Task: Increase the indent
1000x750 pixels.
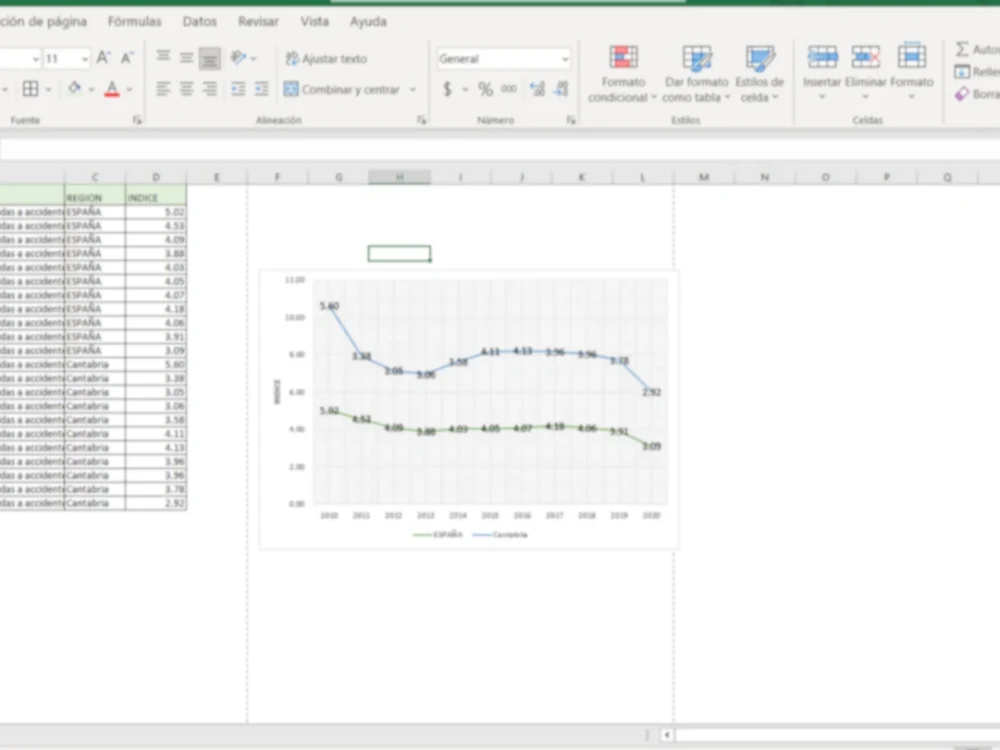Action: pyautogui.click(x=261, y=89)
